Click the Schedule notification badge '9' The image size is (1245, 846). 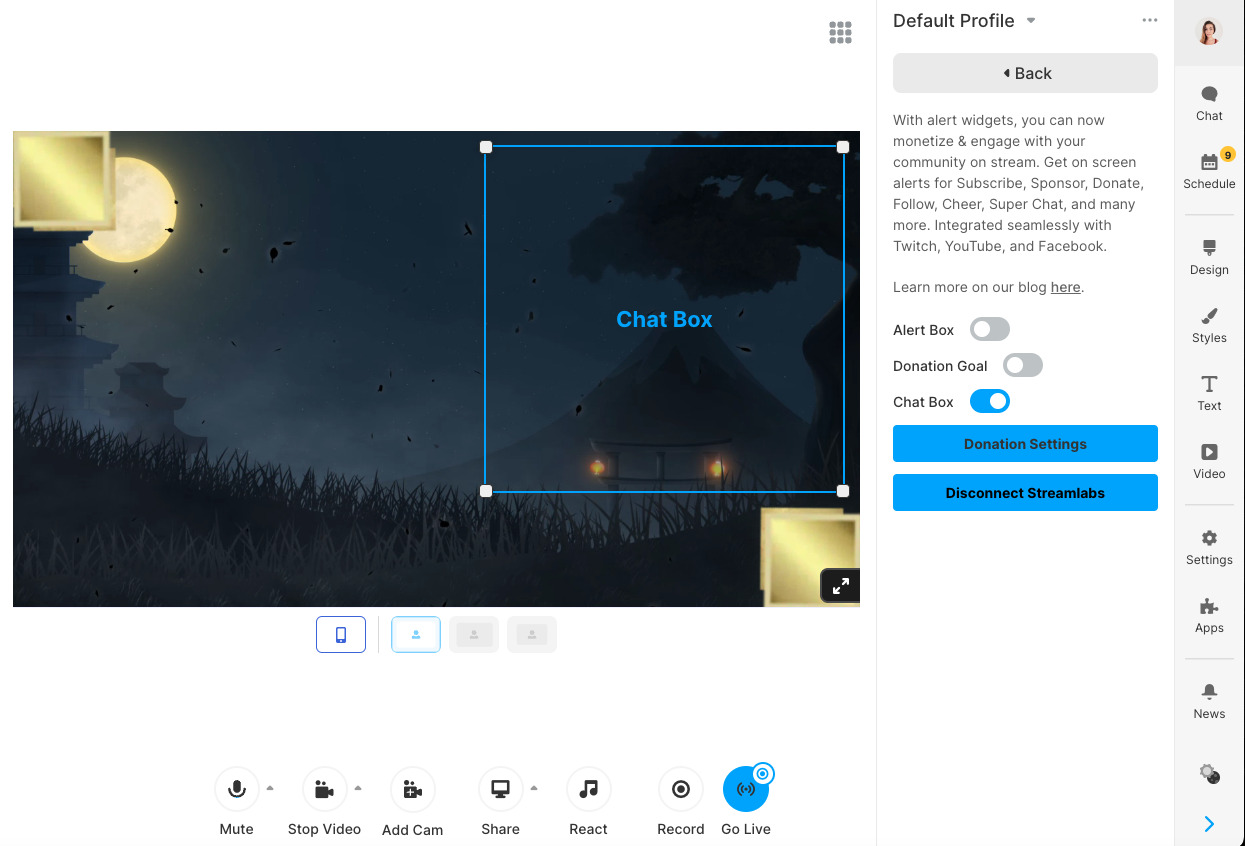pos(1227,154)
